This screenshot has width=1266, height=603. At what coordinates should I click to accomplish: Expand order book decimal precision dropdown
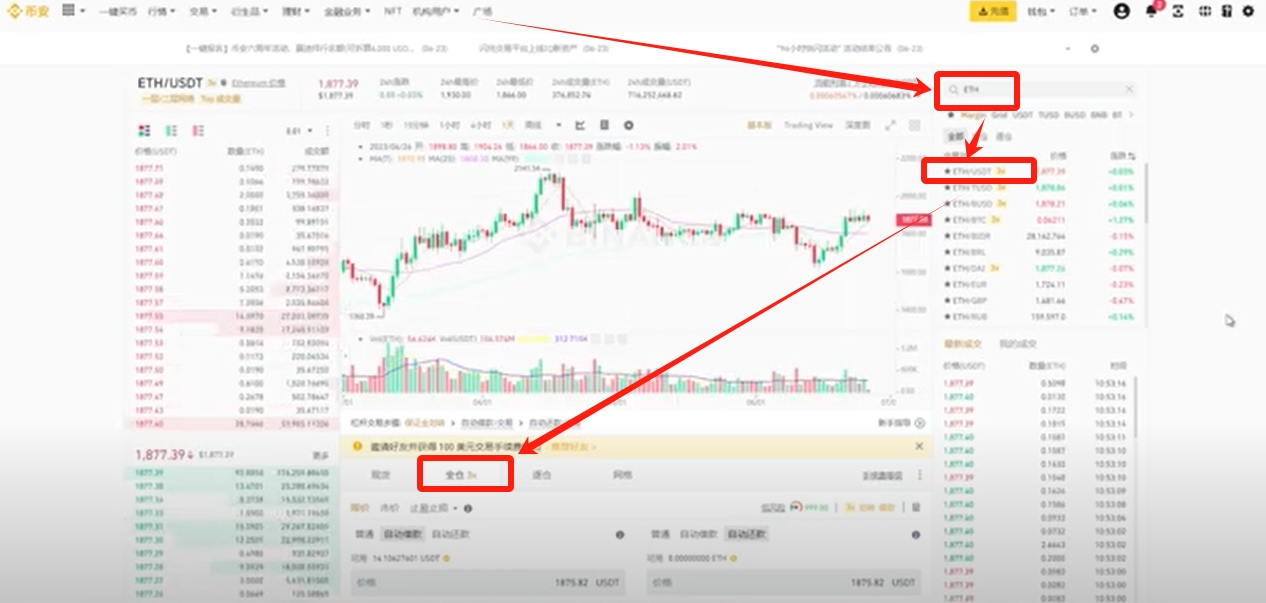[x=299, y=130]
